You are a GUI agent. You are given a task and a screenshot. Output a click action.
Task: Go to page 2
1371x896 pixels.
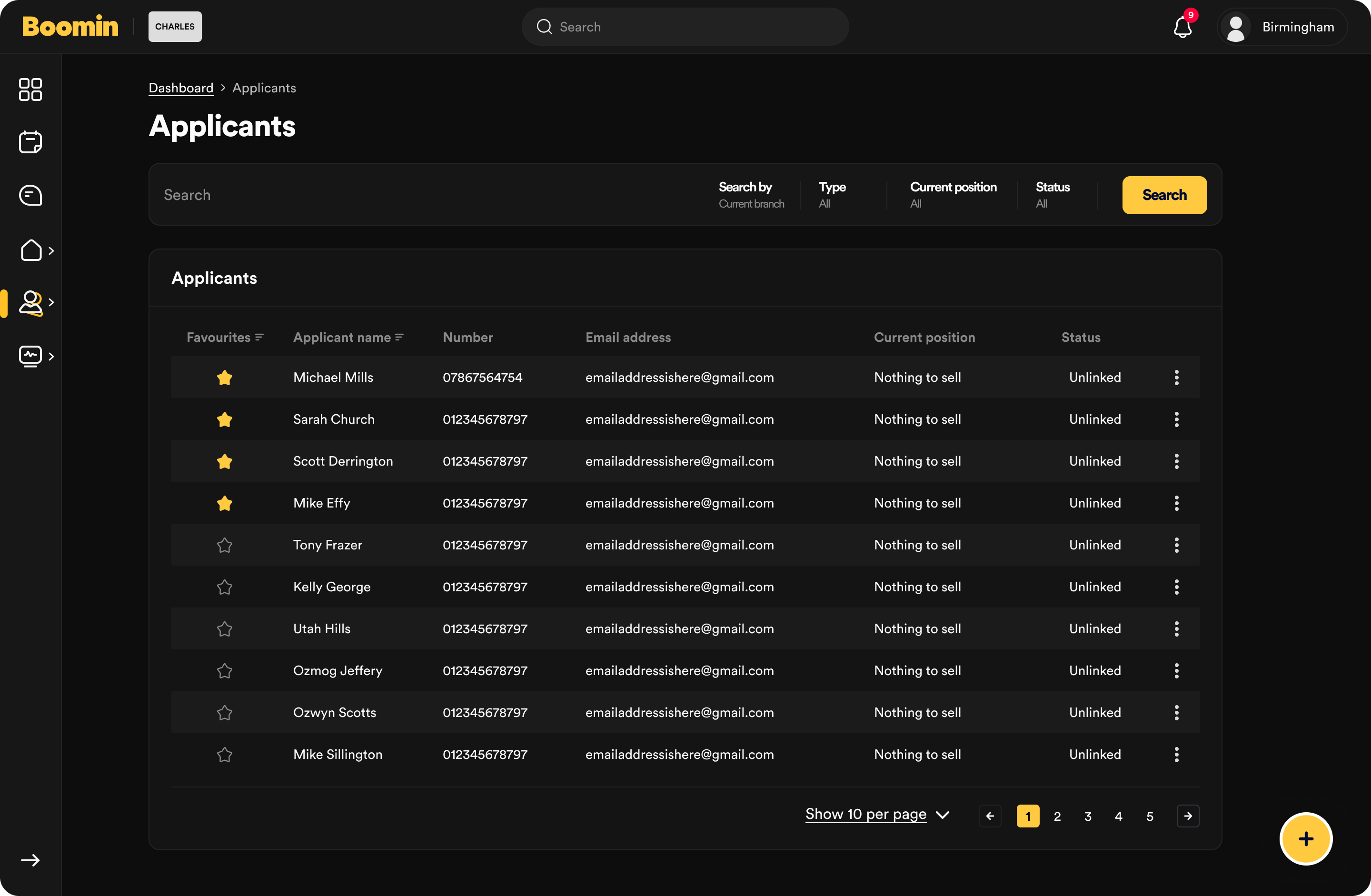pyautogui.click(x=1057, y=816)
